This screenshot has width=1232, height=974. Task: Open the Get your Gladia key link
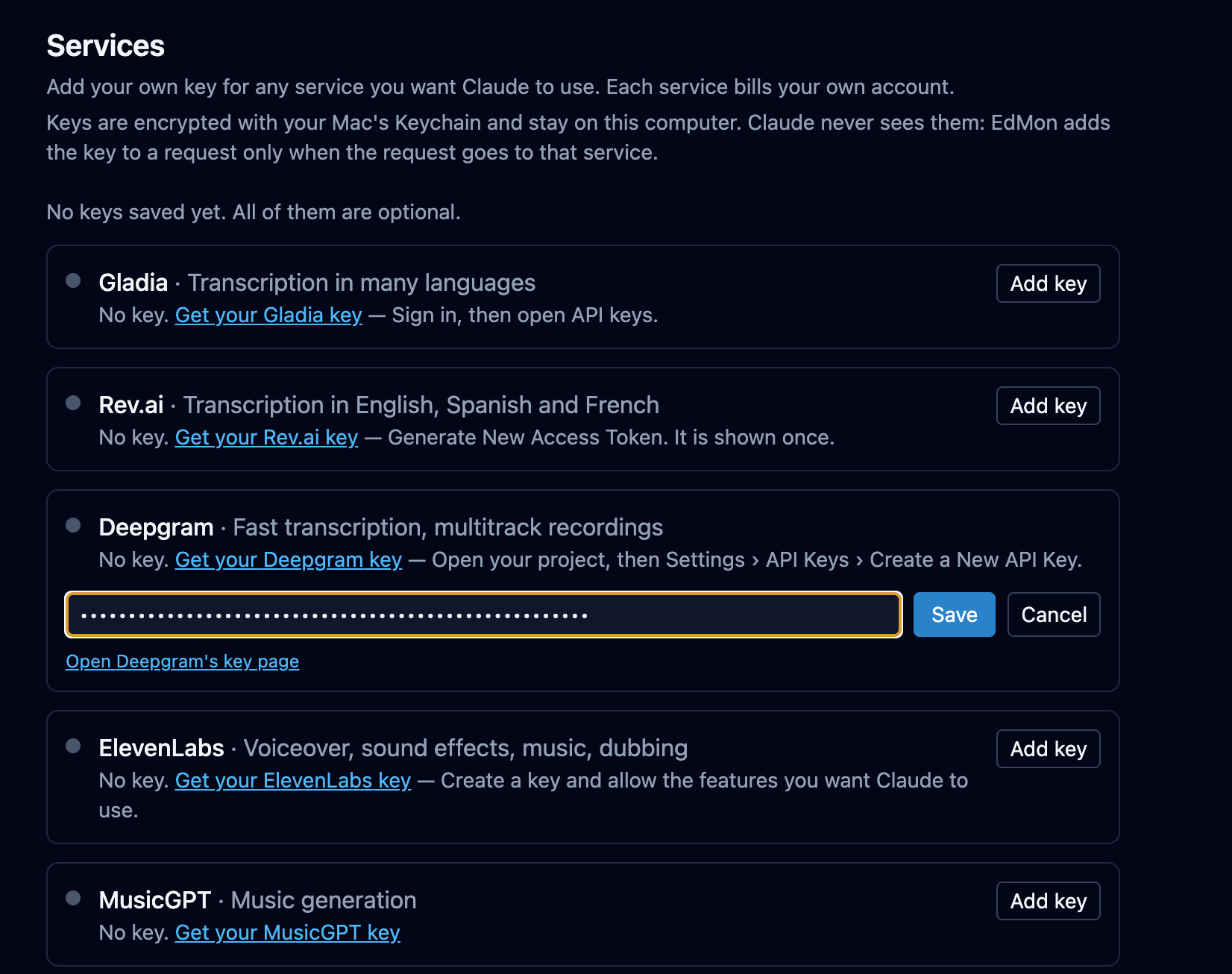pyautogui.click(x=268, y=315)
